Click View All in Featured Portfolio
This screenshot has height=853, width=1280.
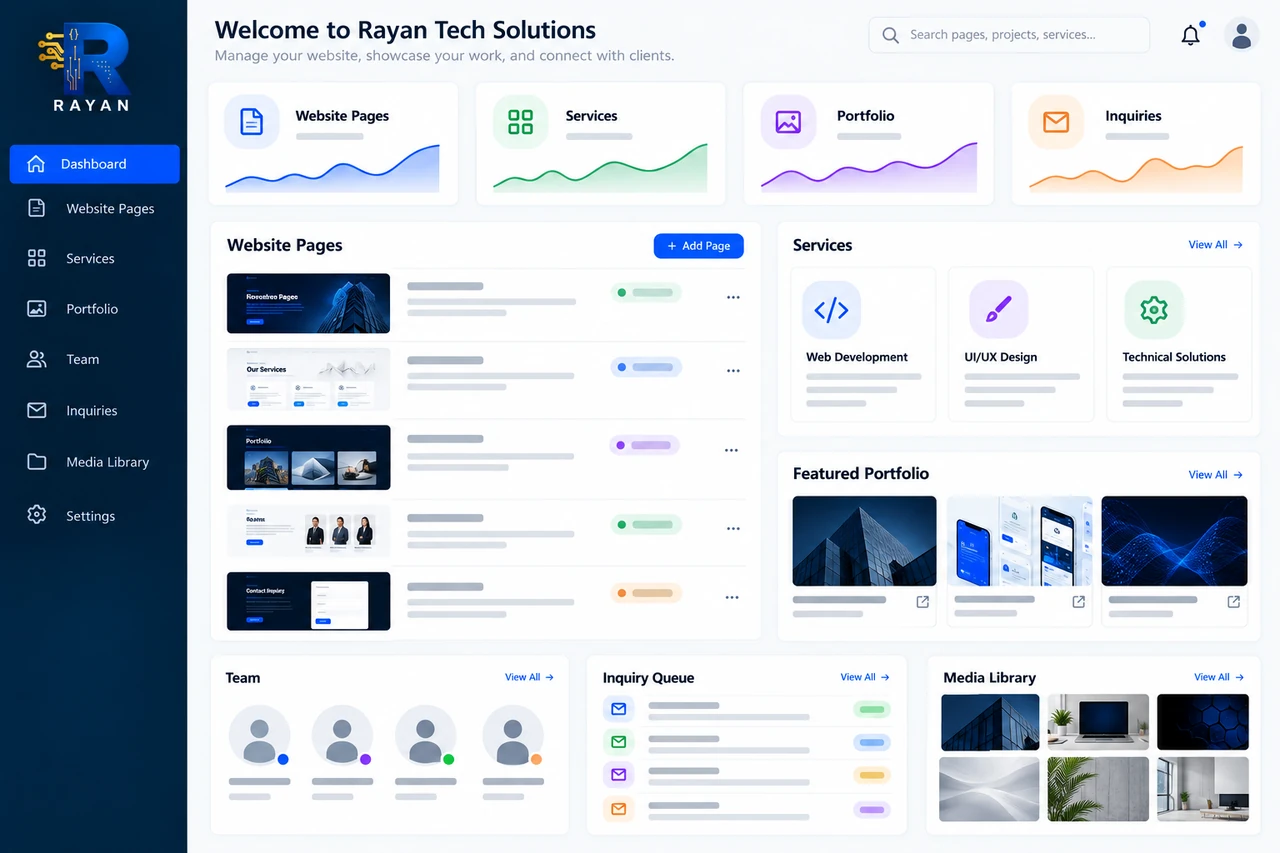(1215, 475)
